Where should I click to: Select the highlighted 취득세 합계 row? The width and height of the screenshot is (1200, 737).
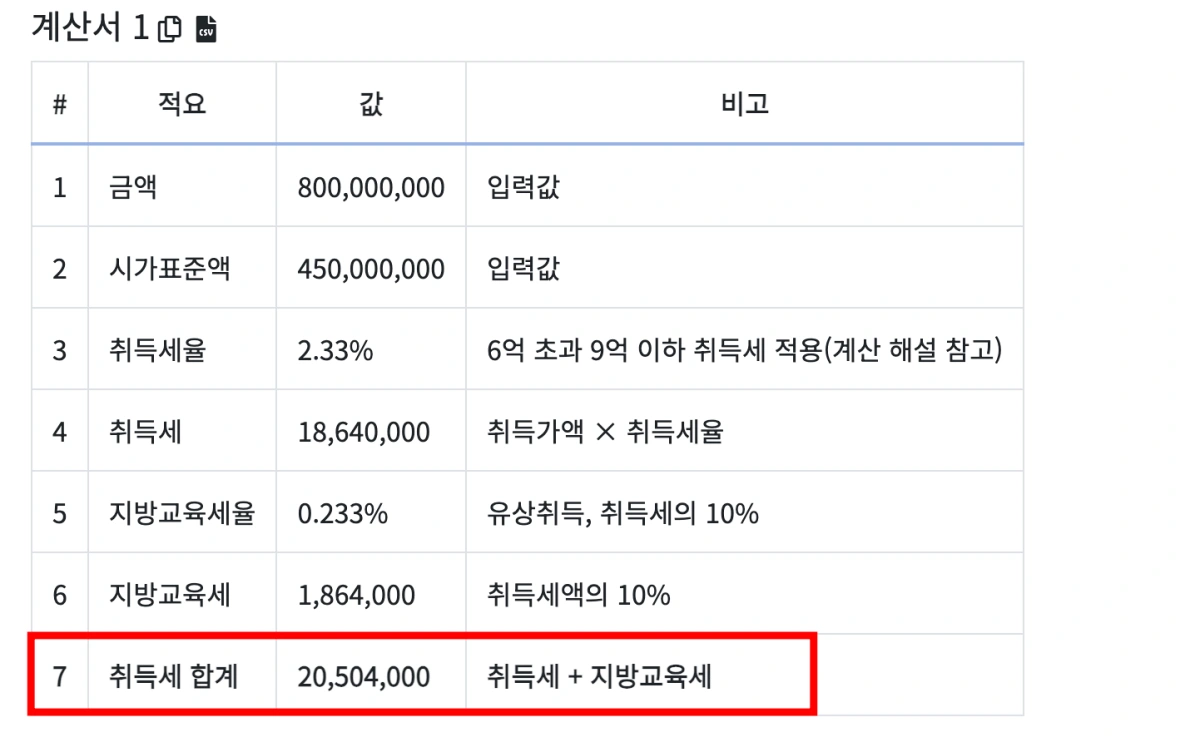pyautogui.click(x=420, y=676)
